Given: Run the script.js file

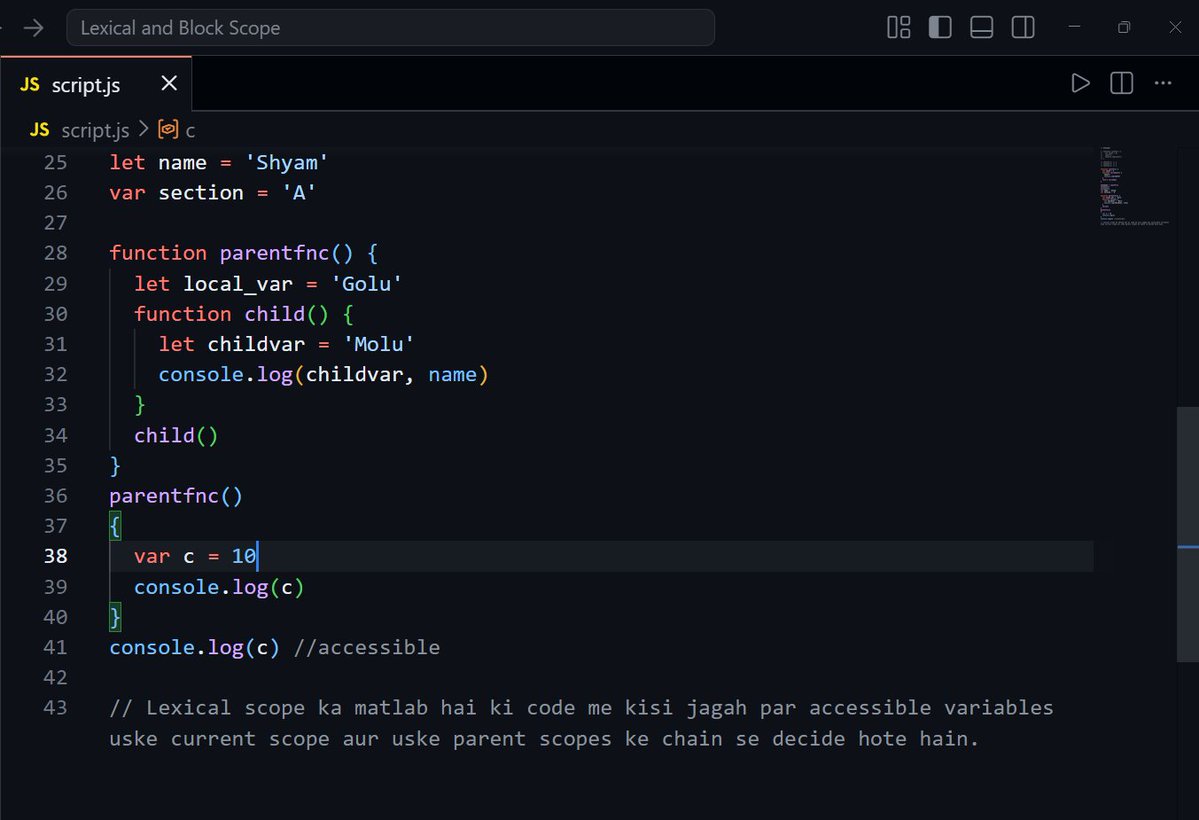Looking at the screenshot, I should [1081, 83].
